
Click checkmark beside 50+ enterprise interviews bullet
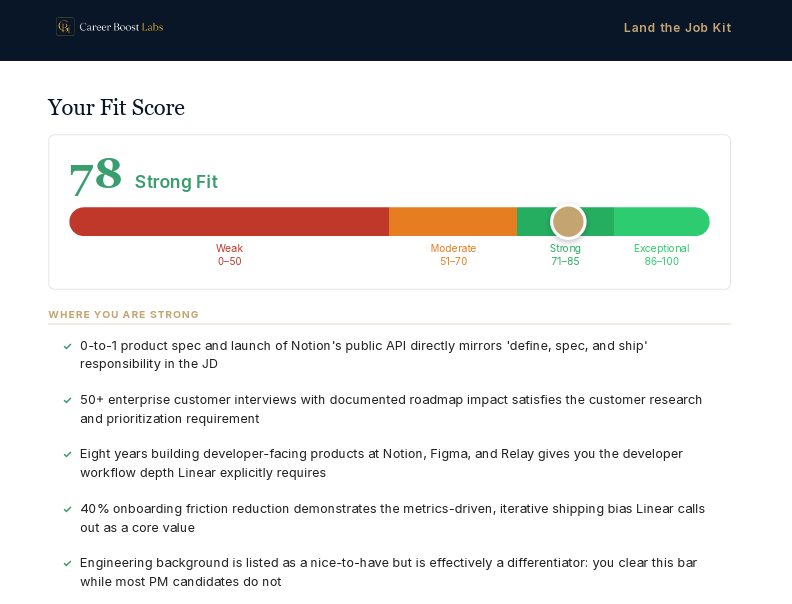(x=67, y=400)
